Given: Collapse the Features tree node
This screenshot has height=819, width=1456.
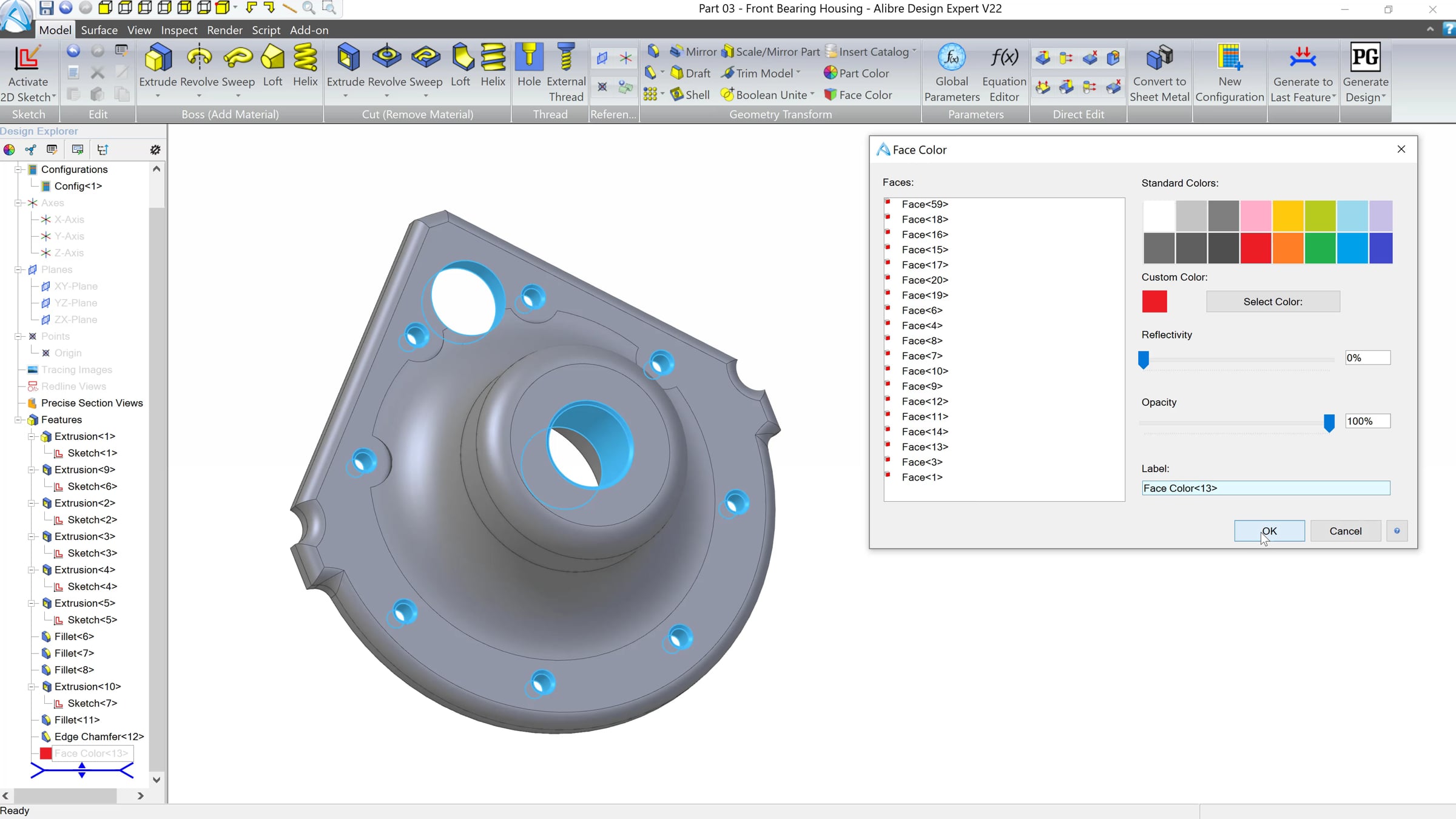Looking at the screenshot, I should [x=18, y=420].
